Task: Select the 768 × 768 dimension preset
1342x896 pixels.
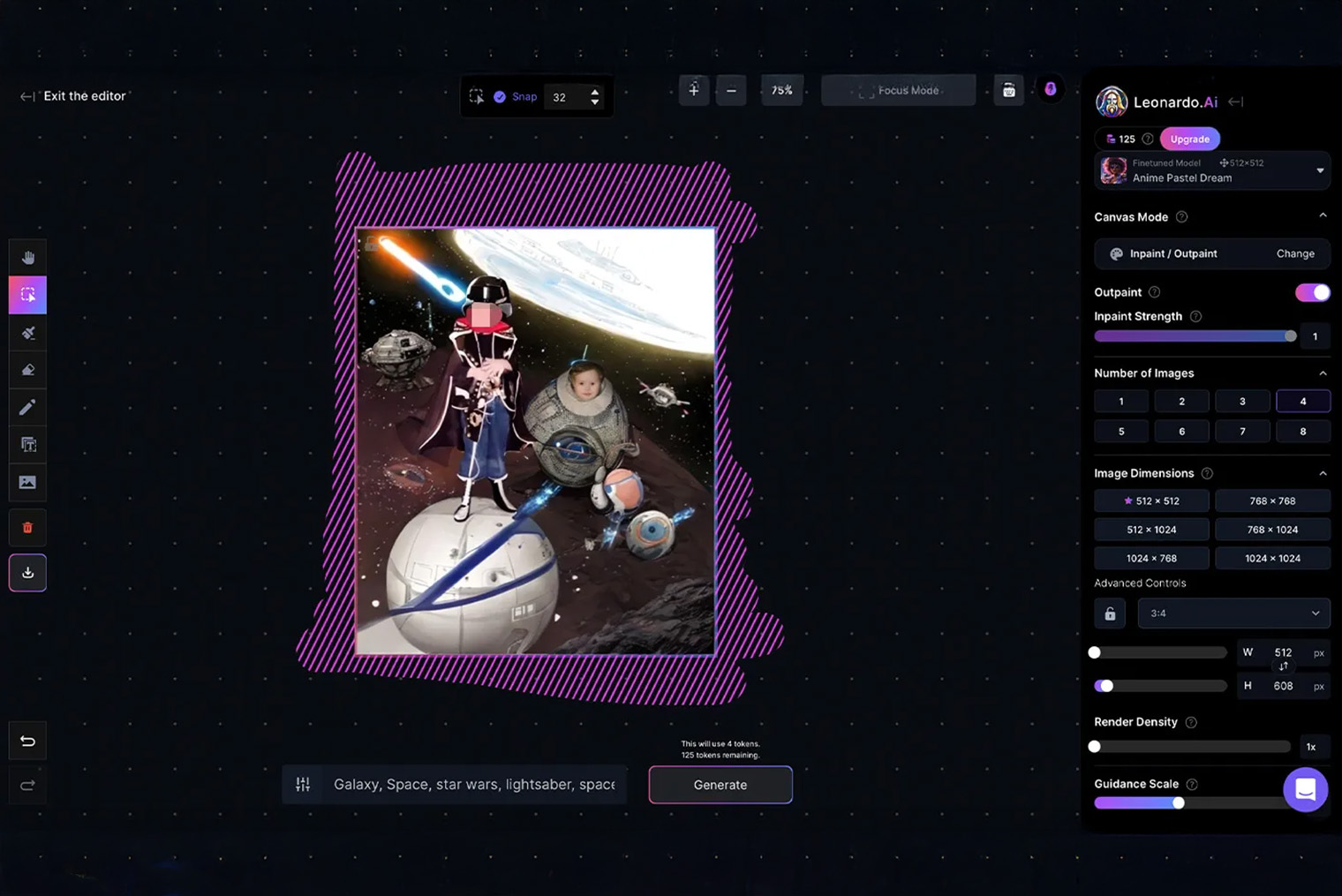Action: [1272, 501]
